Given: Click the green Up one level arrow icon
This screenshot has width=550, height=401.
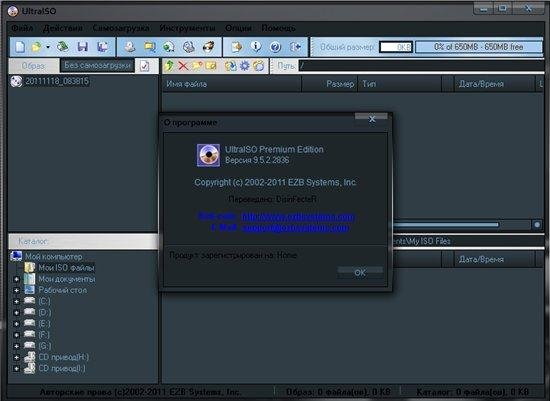Looking at the screenshot, I should (169, 66).
